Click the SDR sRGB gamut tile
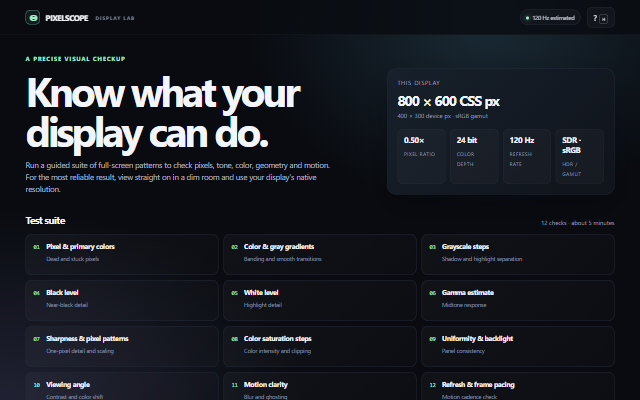 pos(579,156)
